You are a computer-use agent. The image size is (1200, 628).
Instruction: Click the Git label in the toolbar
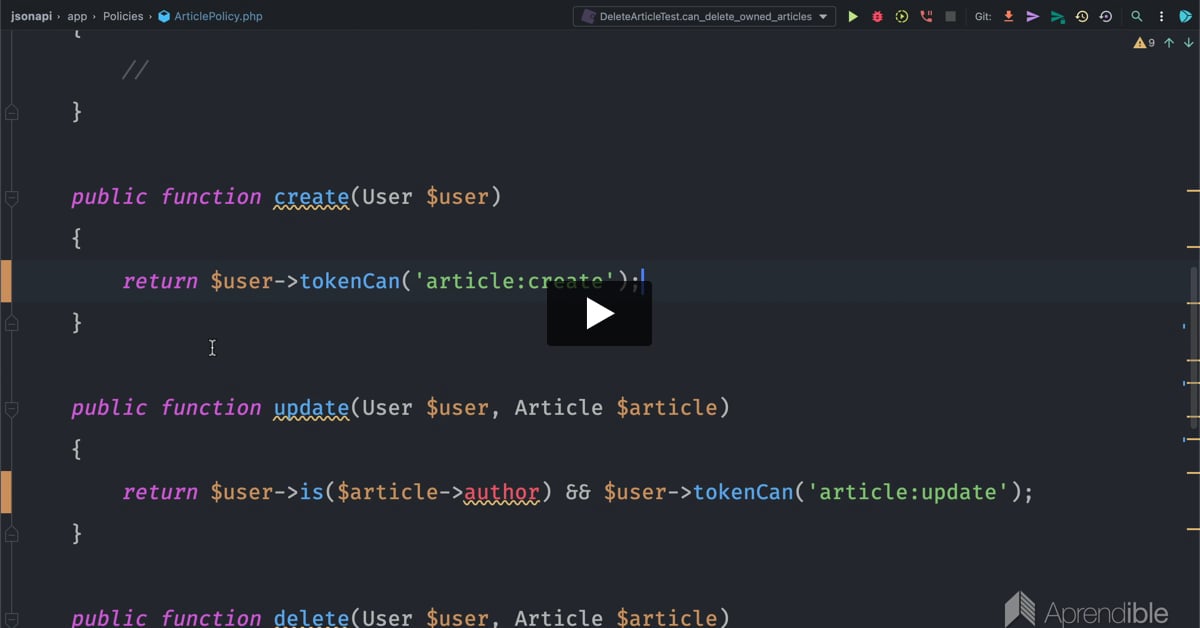pos(983,17)
